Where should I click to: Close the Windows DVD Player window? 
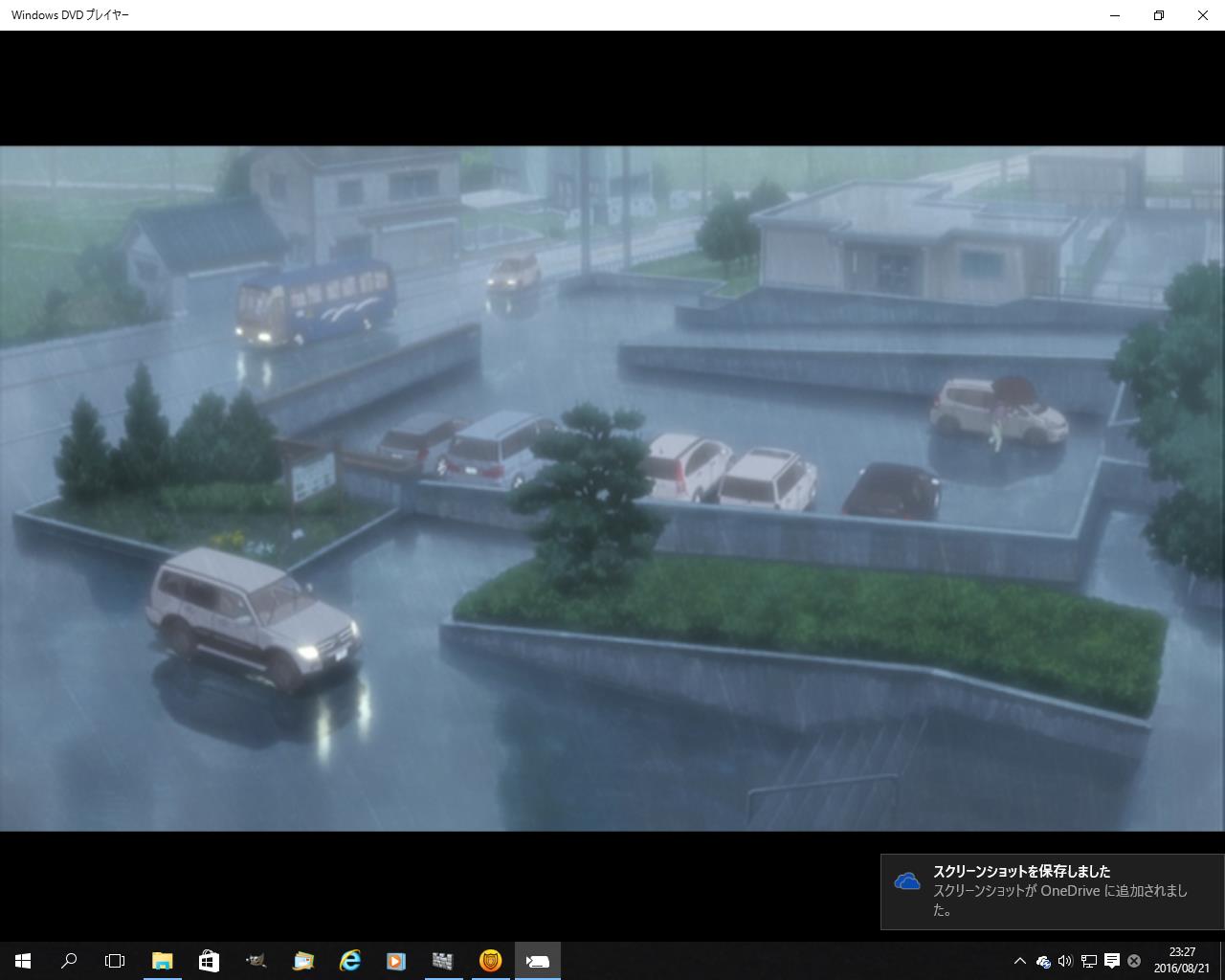coord(1203,15)
